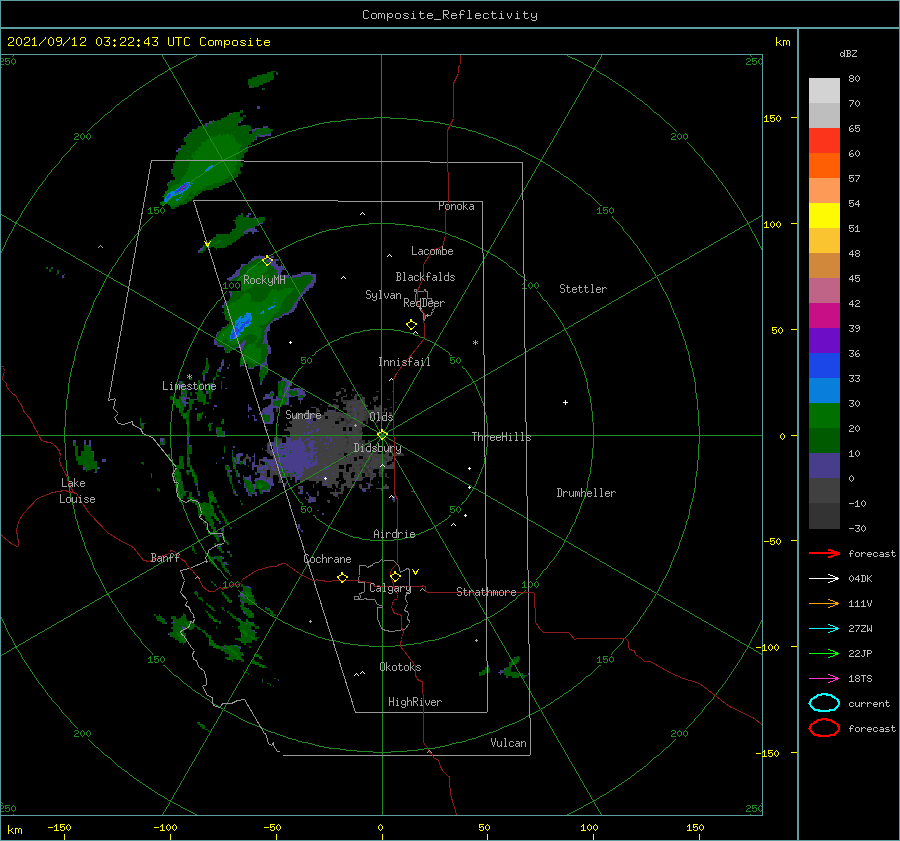This screenshot has width=900, height=841.
Task: Click the Strathmore label
Action: pyautogui.click(x=486, y=592)
